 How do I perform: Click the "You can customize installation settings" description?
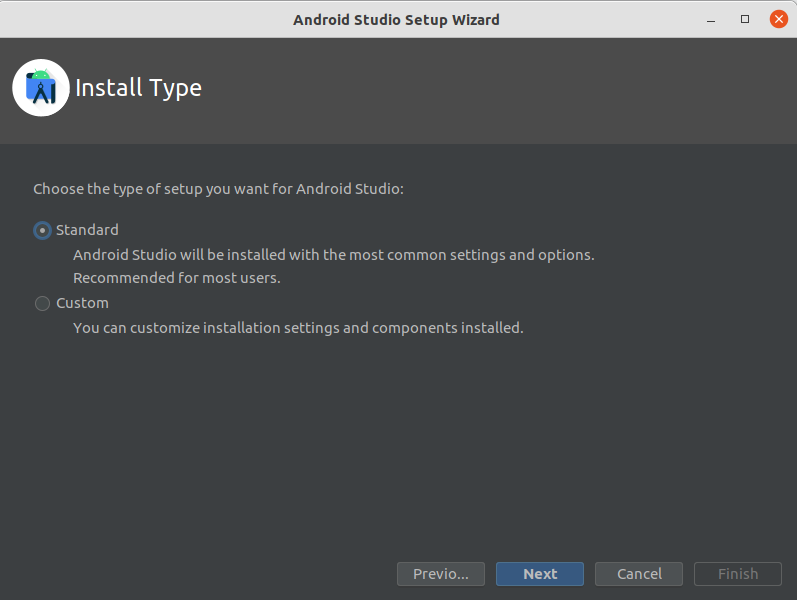coord(298,327)
